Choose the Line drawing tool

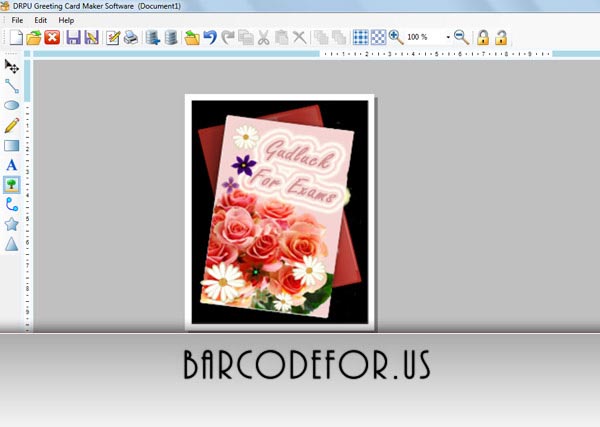(12, 86)
